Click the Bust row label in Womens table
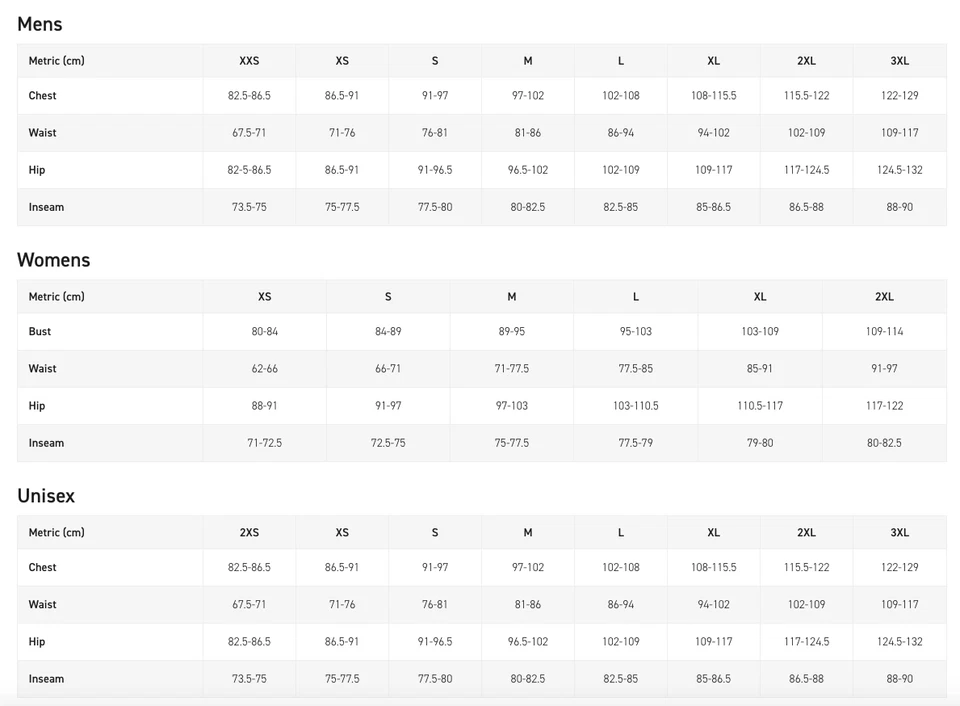Image resolution: width=960 pixels, height=706 pixels. point(40,332)
